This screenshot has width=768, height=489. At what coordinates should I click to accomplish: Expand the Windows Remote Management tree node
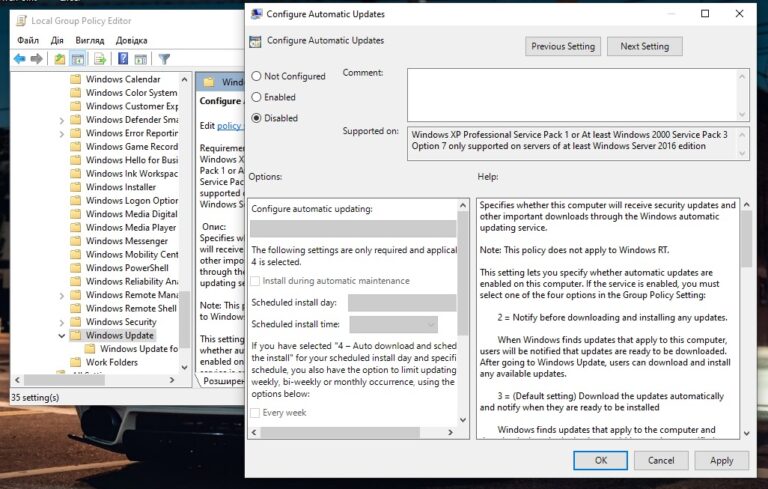(x=61, y=295)
